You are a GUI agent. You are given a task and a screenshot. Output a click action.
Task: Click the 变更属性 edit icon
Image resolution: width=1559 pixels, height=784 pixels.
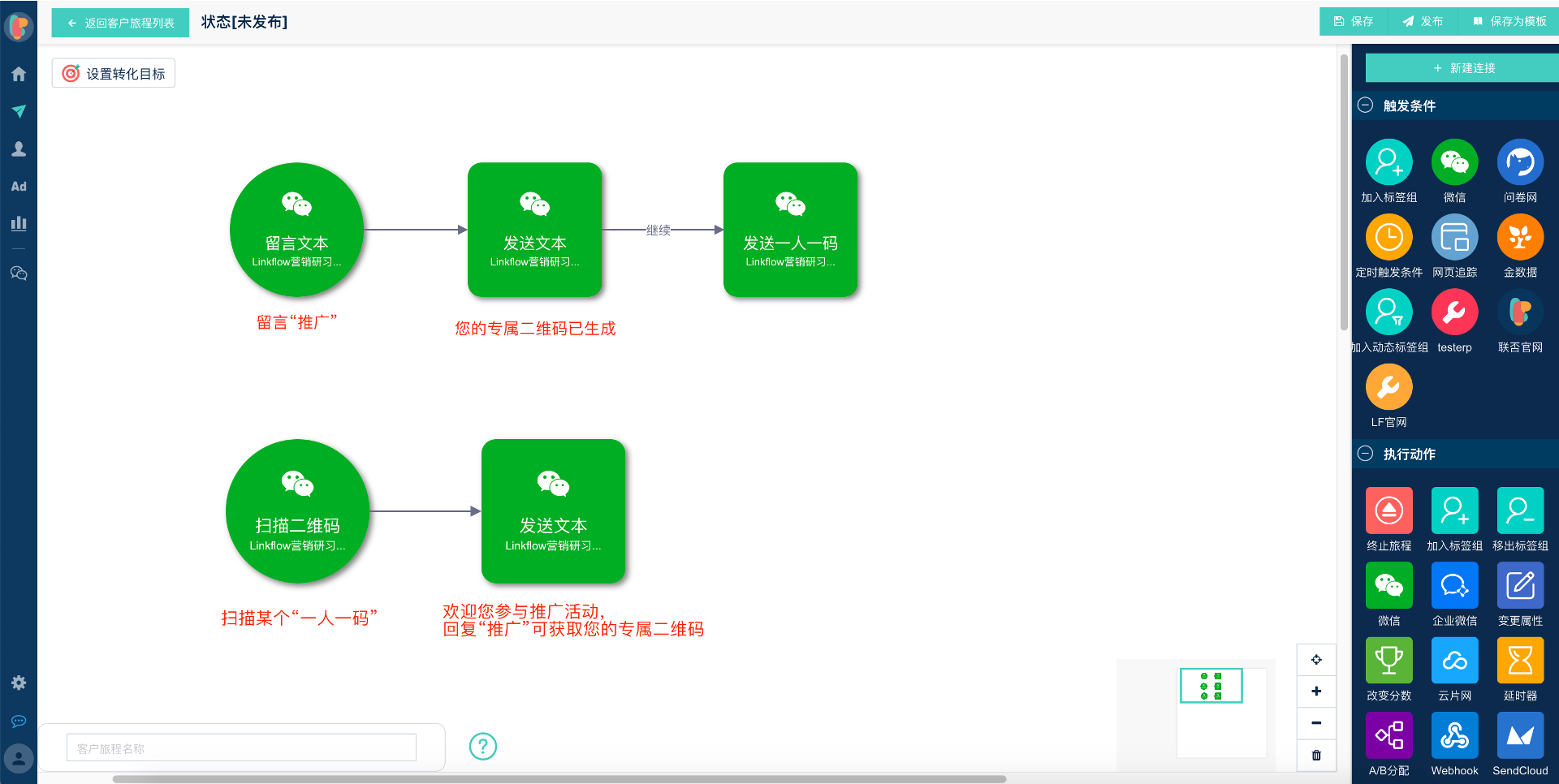(x=1519, y=585)
